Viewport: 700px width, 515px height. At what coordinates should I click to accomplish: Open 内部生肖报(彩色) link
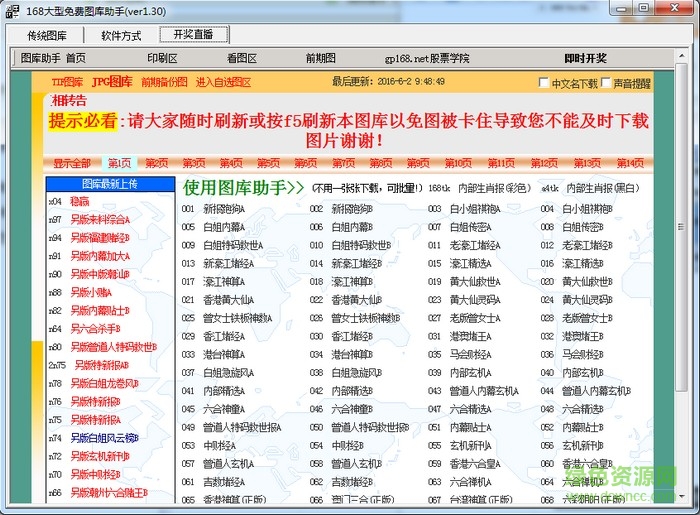coord(495,188)
